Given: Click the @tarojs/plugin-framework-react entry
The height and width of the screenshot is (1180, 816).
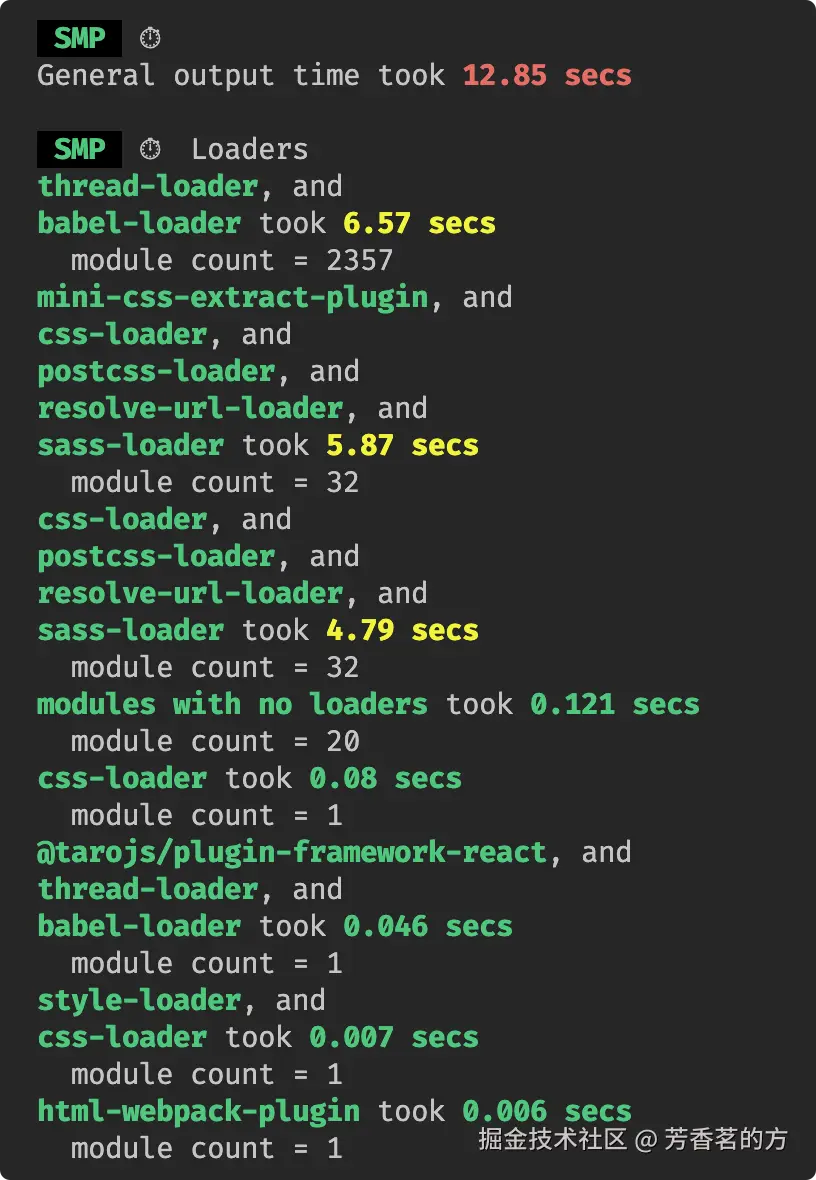Looking at the screenshot, I should pos(292,852).
